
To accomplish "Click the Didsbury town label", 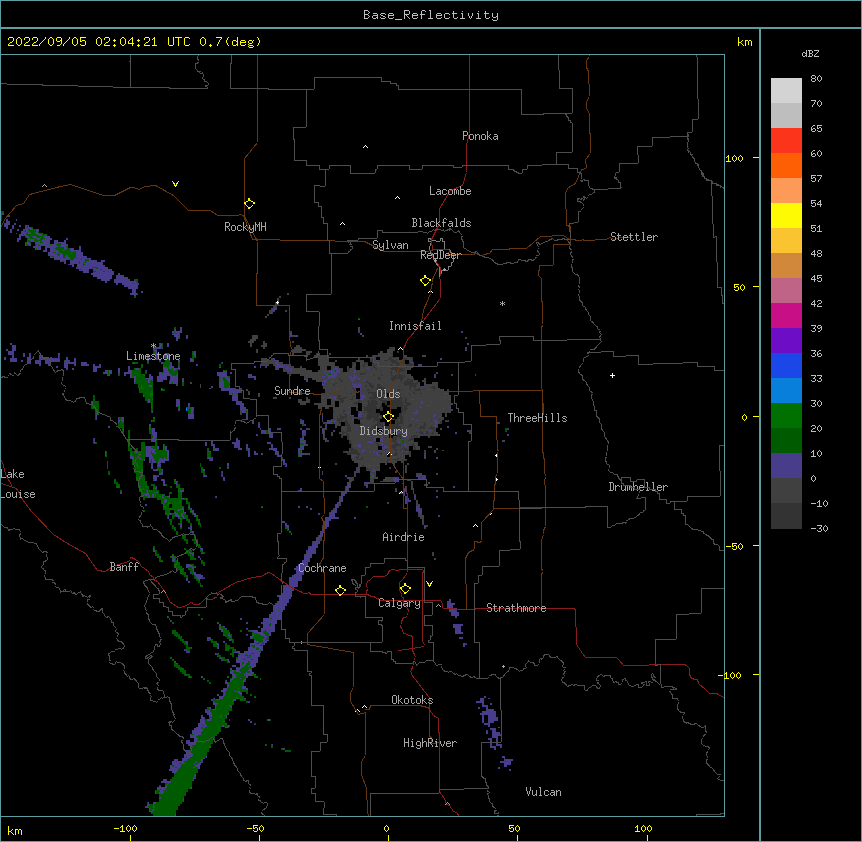I will pos(384,431).
